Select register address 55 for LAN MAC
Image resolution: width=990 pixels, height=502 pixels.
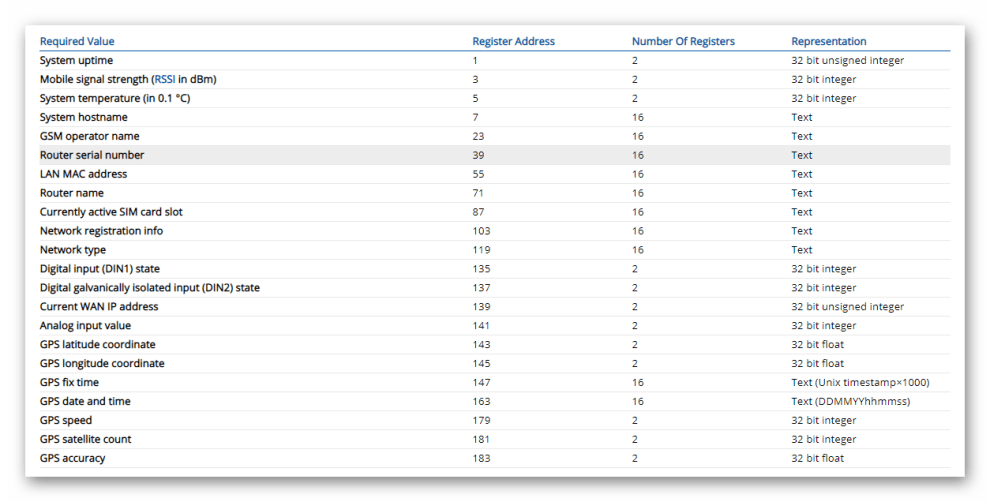[x=478, y=174]
